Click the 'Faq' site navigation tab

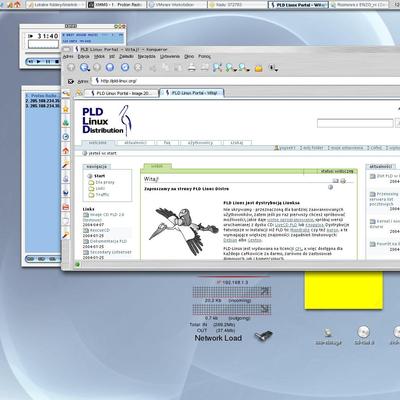pyautogui.click(x=167, y=143)
